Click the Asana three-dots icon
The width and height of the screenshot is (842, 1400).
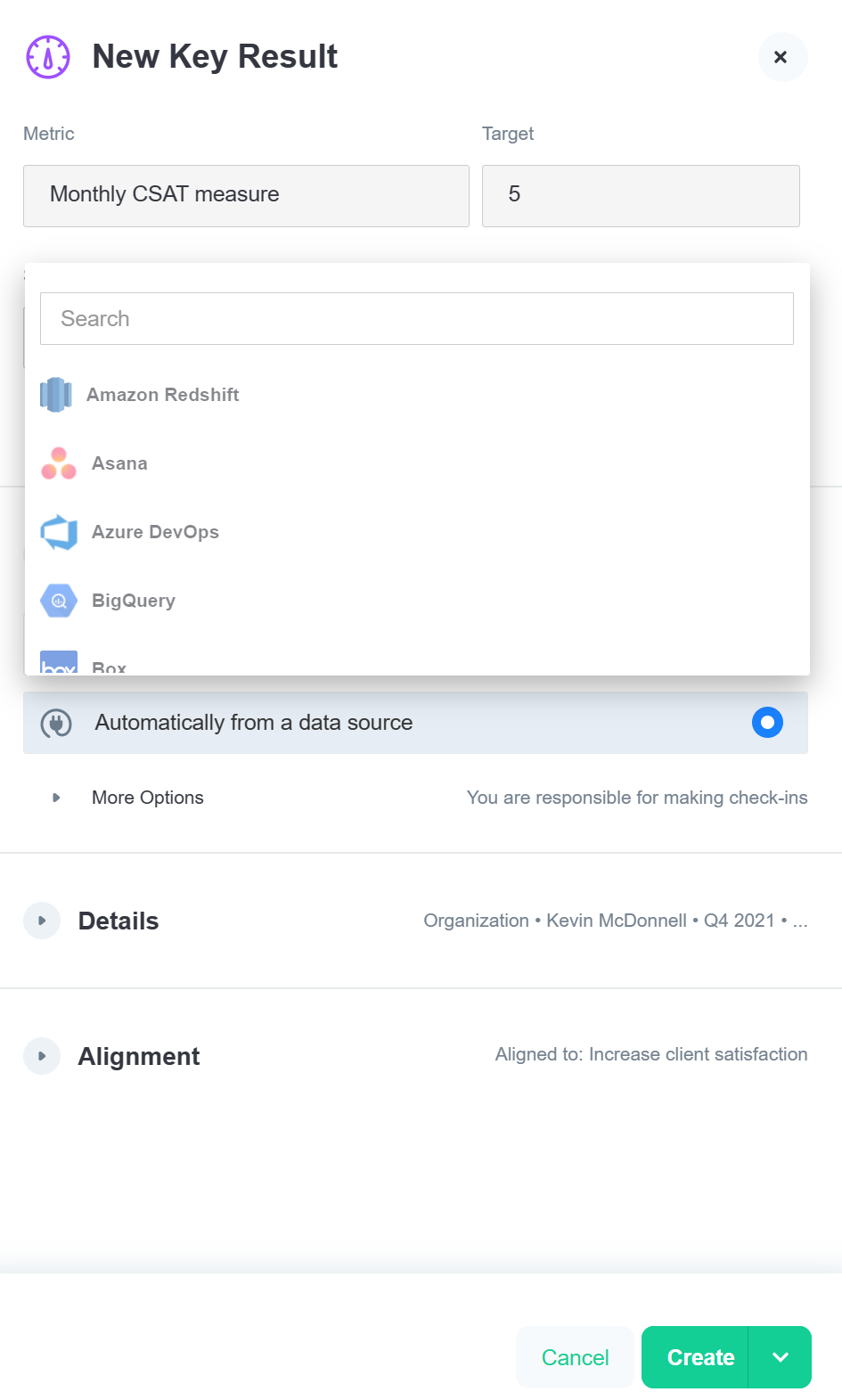coord(58,463)
